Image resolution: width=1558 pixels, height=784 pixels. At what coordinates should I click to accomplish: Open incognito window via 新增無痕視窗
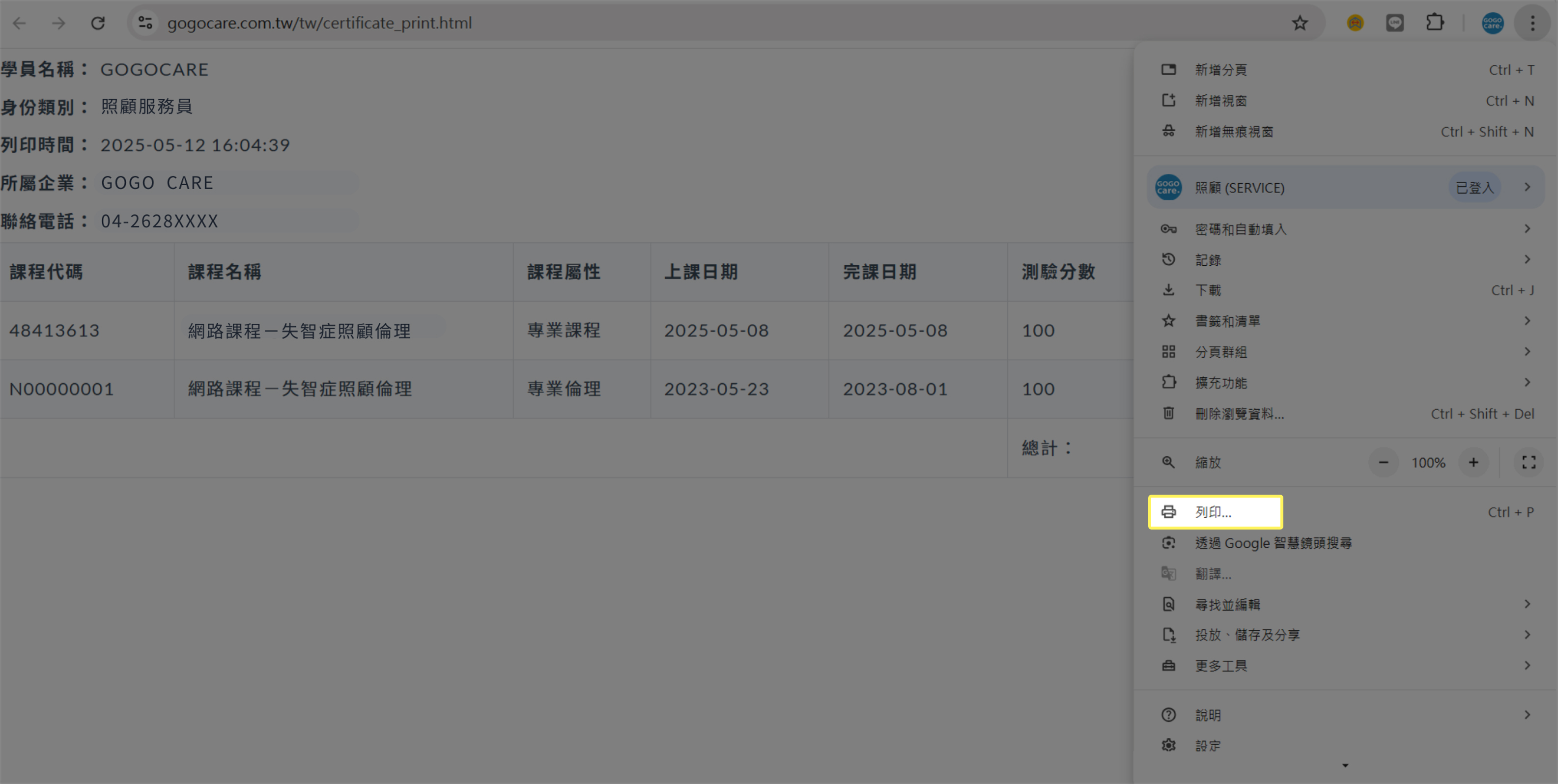[1346, 131]
